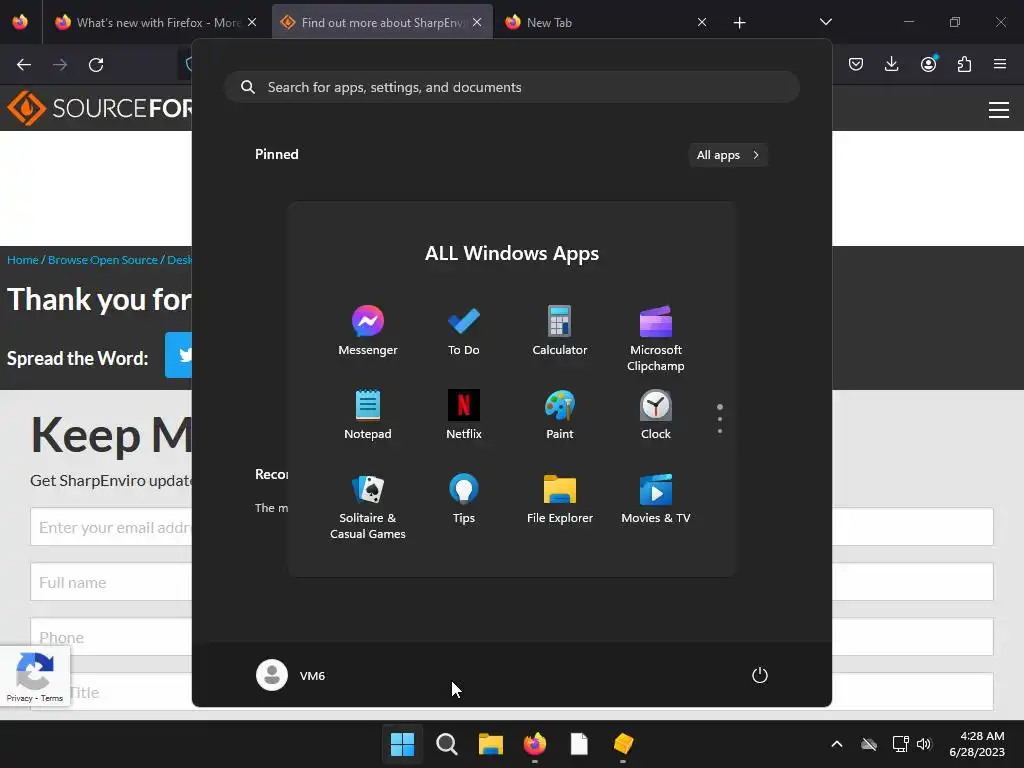Image resolution: width=1024 pixels, height=768 pixels.
Task: Follow Browse Open Source breadcrumb link
Action: click(103, 260)
